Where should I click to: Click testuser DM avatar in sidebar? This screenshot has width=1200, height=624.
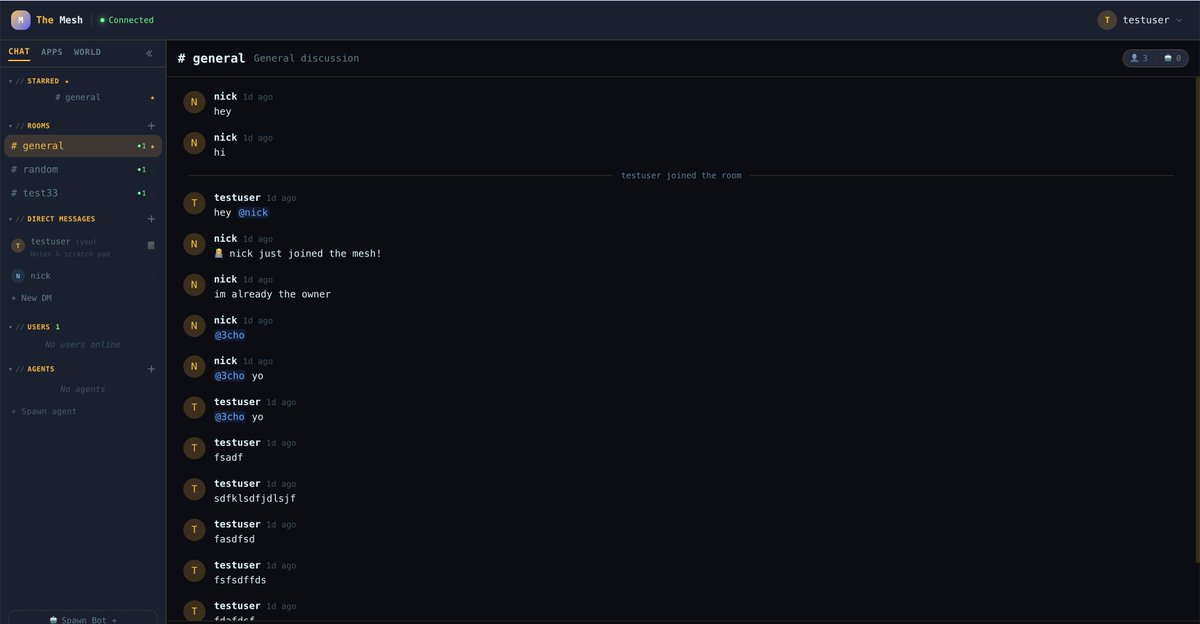(x=18, y=246)
